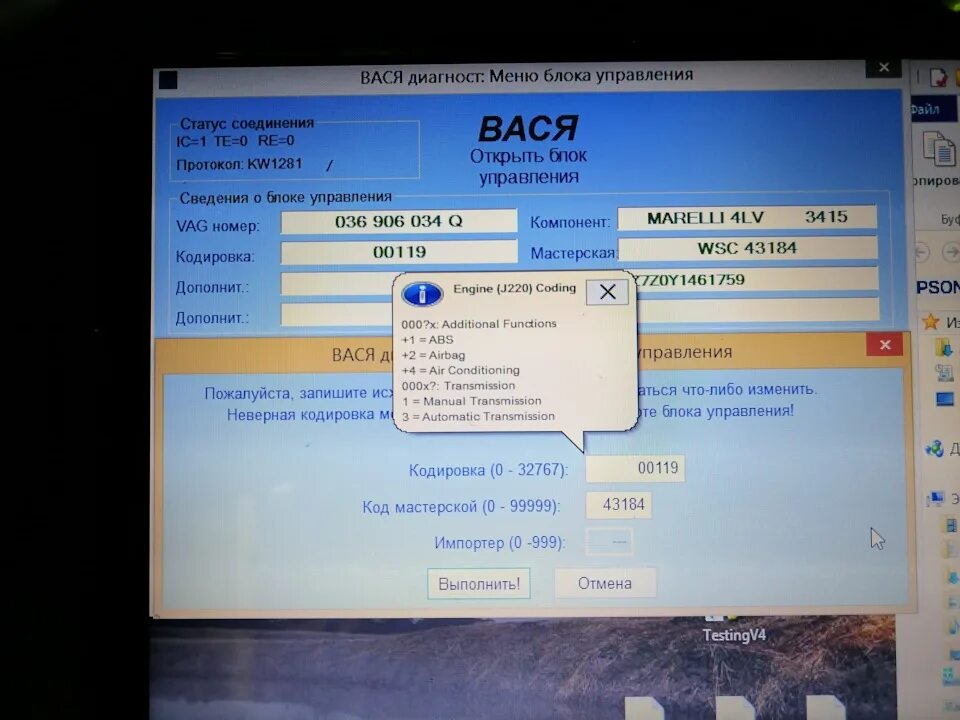Focus the Код мастерской input showing 43184
The width and height of the screenshot is (960, 720).
point(618,505)
